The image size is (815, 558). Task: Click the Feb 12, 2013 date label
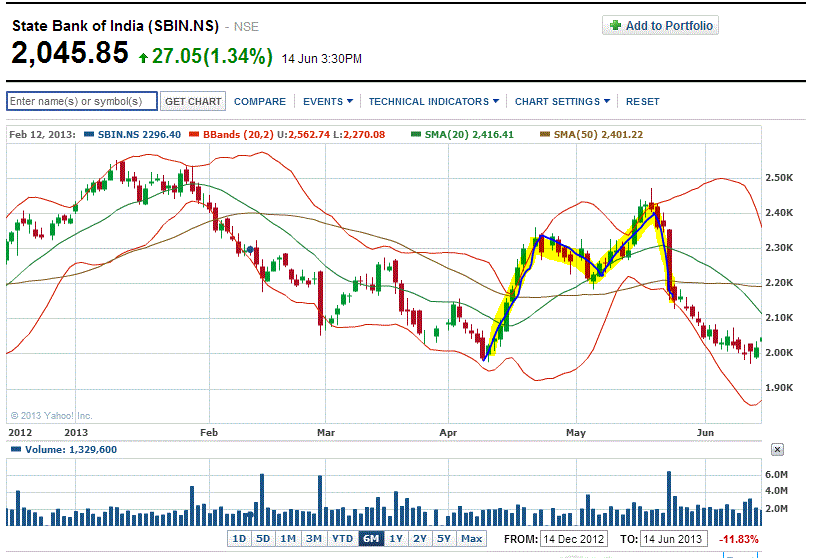42,135
